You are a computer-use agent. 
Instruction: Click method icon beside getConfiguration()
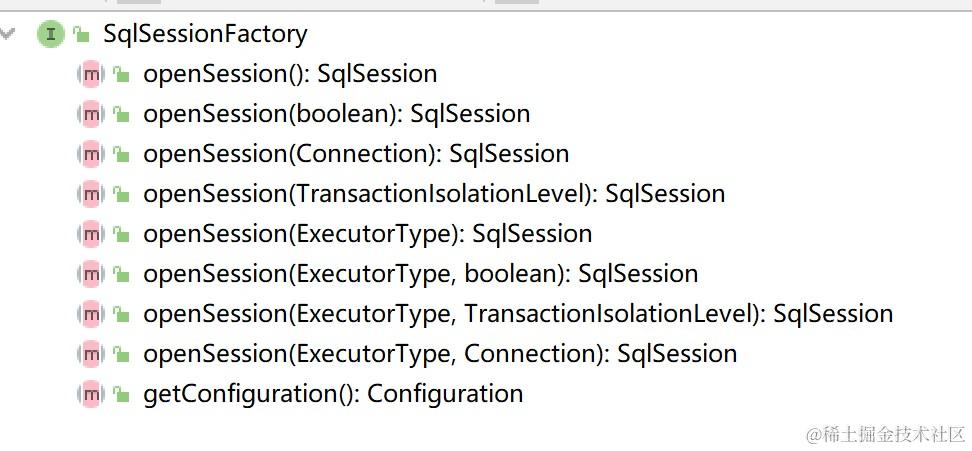point(91,394)
